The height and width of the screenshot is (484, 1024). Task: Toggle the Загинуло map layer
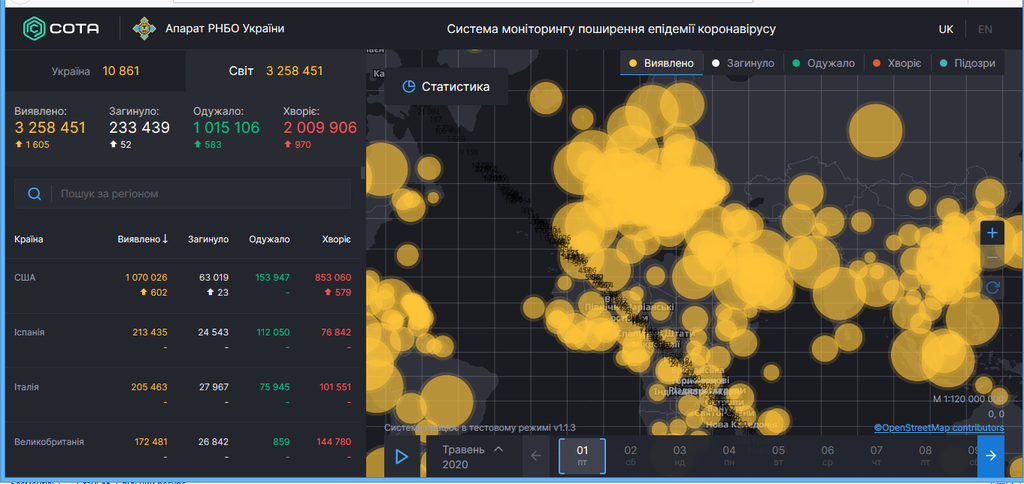point(743,63)
